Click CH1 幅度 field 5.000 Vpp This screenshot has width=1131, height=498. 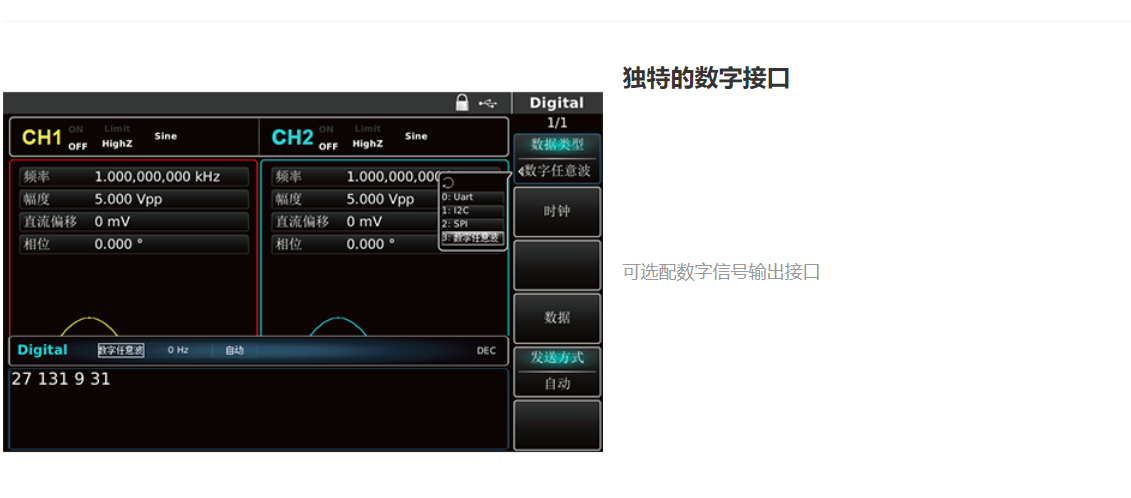tap(134, 199)
